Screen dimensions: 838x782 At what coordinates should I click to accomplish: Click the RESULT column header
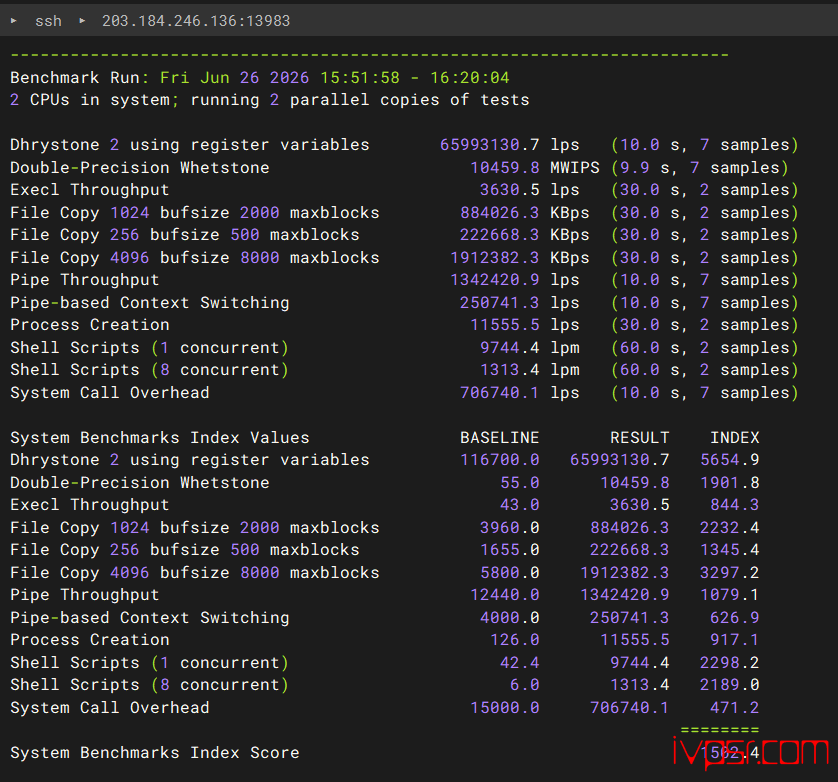pyautogui.click(x=639, y=438)
